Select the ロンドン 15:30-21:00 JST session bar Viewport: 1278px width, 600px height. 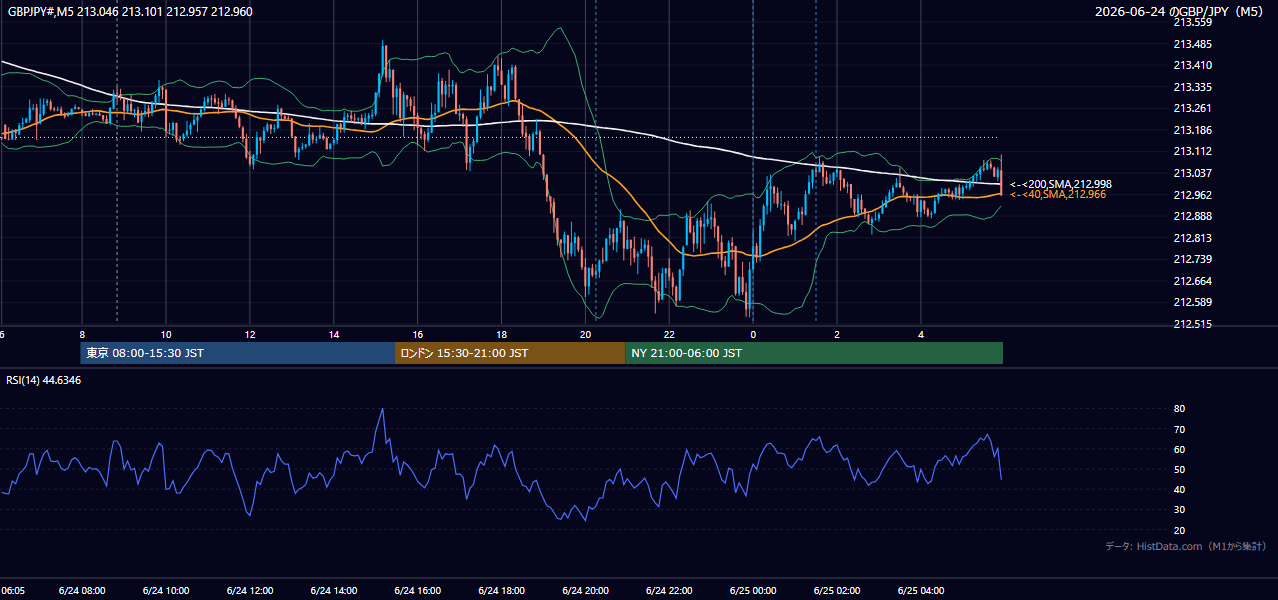[510, 353]
